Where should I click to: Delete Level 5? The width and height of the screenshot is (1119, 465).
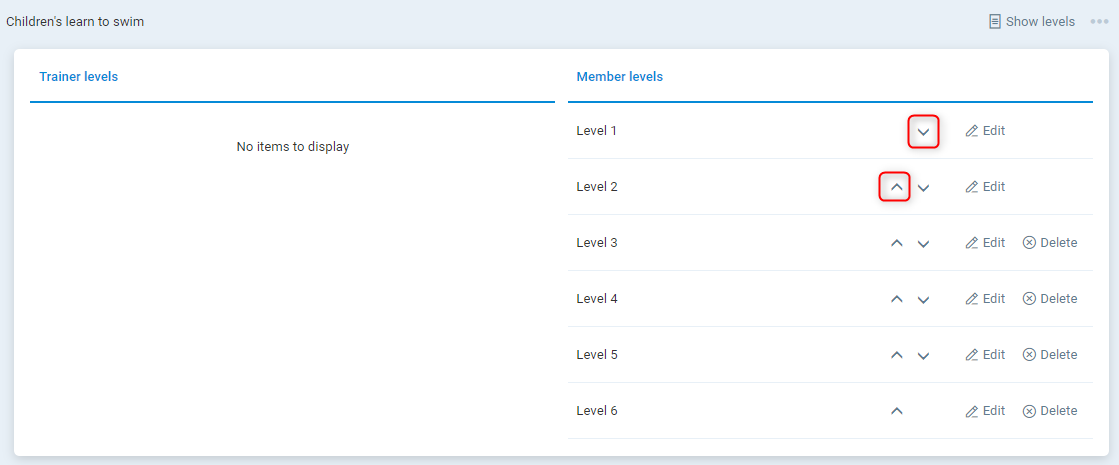[1050, 355]
